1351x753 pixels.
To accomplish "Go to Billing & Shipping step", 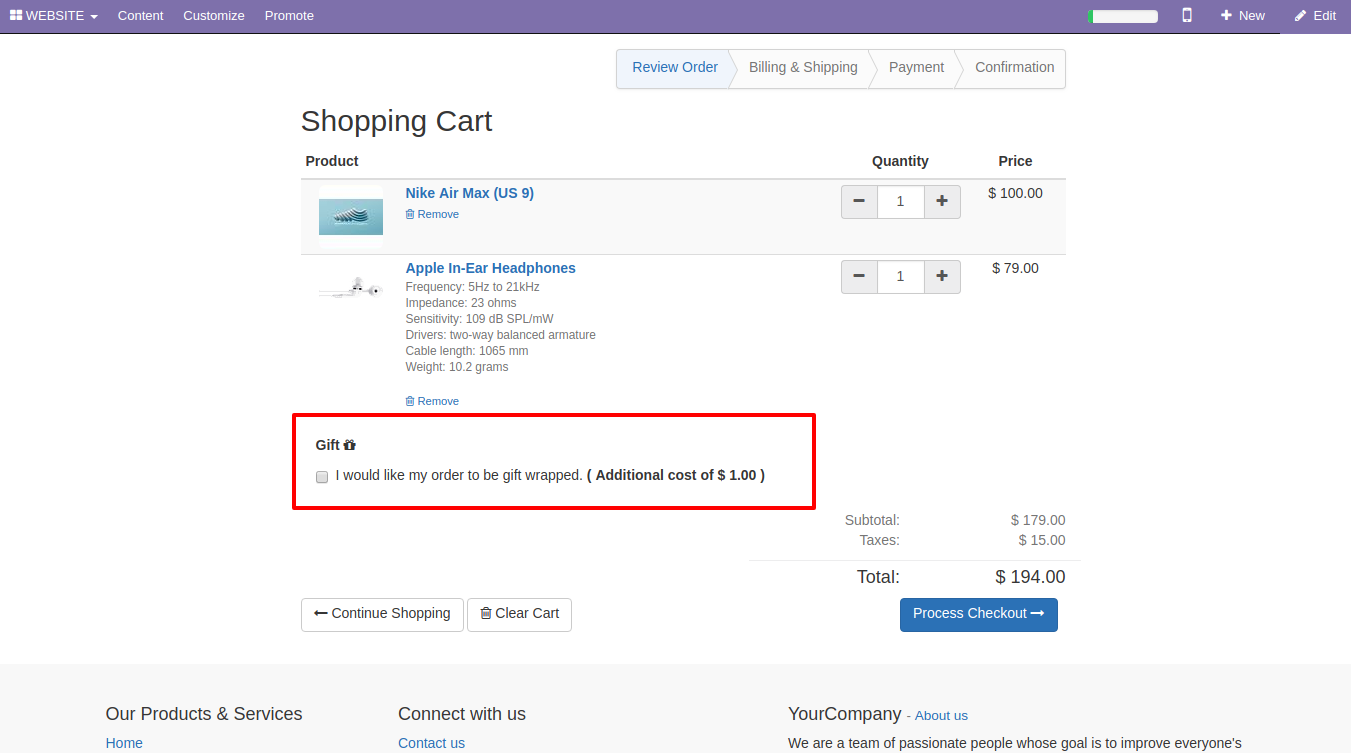I will [803, 67].
